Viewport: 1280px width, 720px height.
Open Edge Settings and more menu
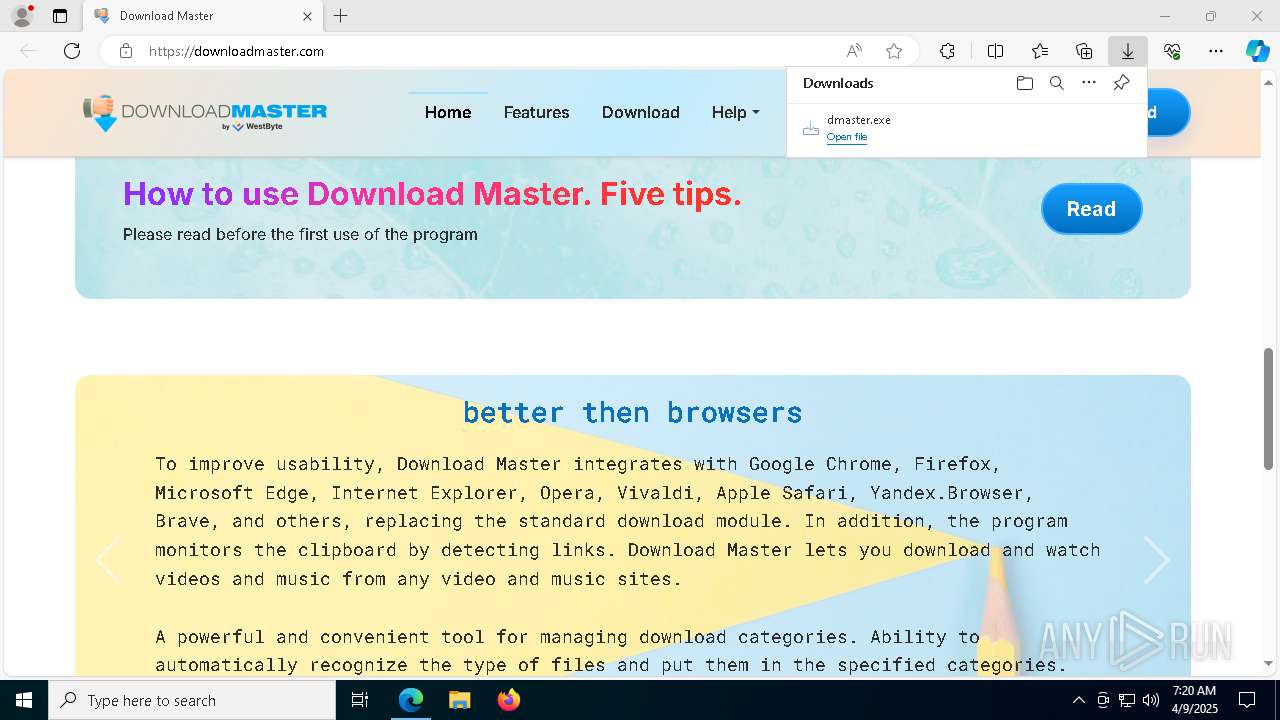pos(1216,51)
